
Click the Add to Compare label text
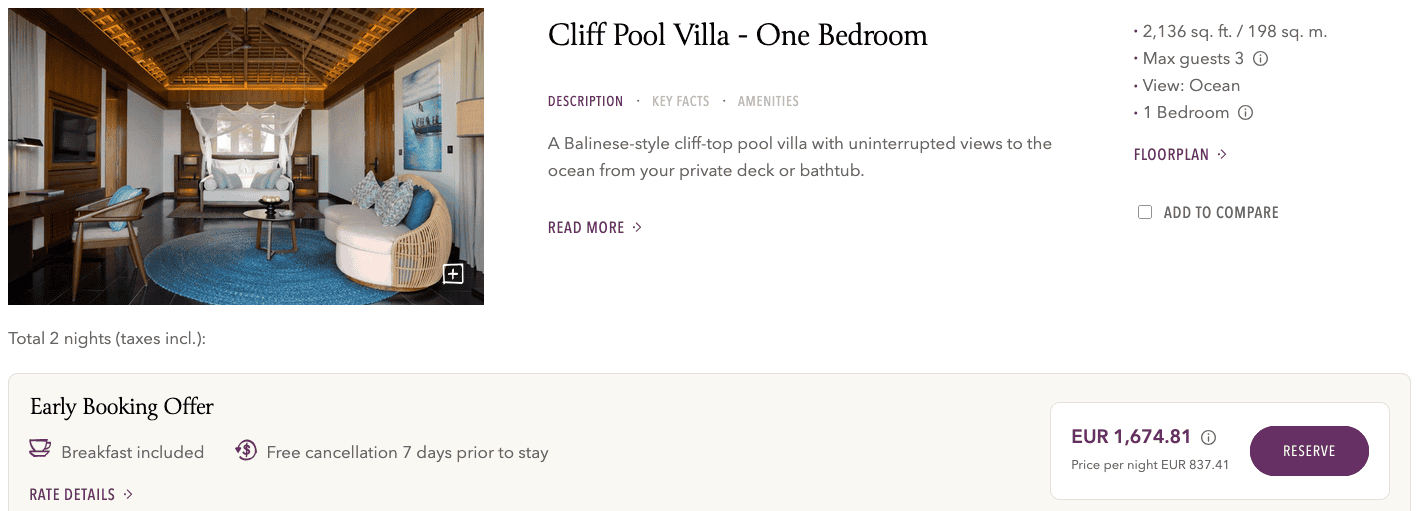[1220, 212]
